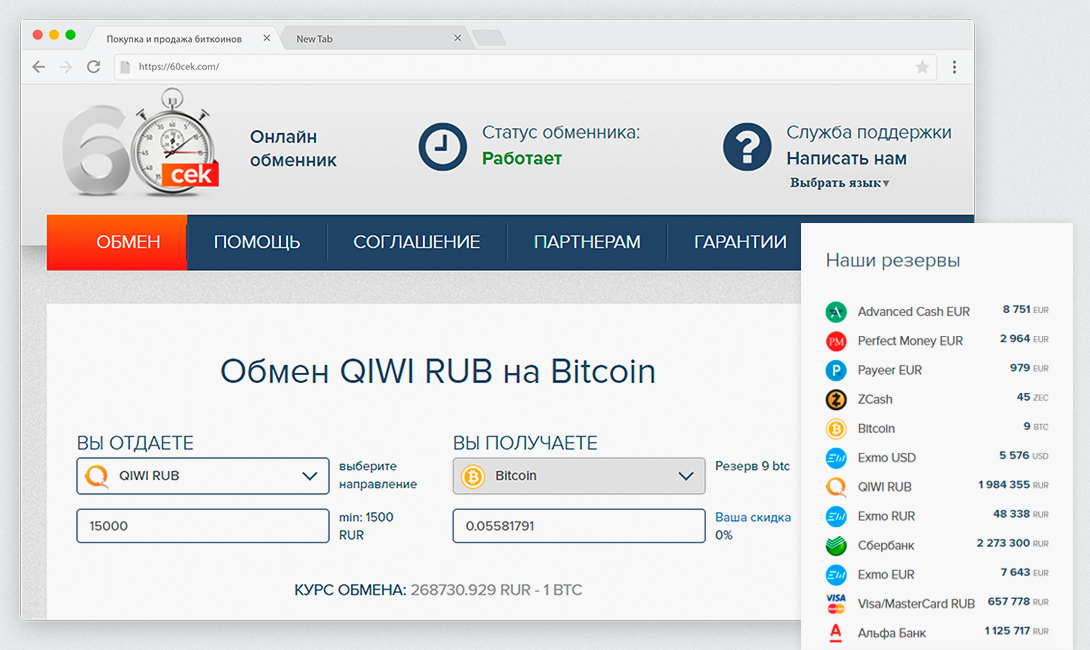
Task: Click the Exmo RUR reserve label
Action: (x=886, y=516)
